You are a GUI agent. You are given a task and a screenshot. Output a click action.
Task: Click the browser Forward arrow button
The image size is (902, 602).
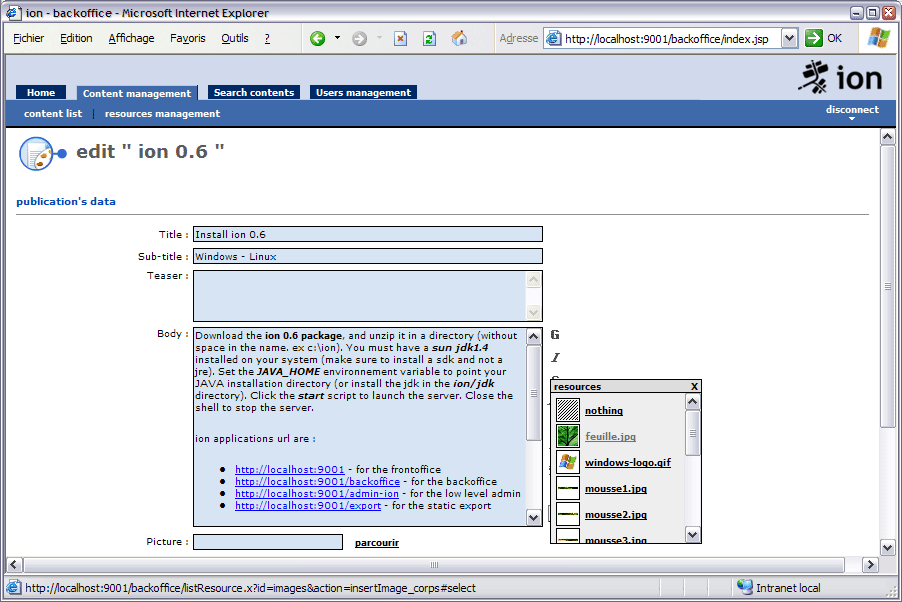[360, 39]
